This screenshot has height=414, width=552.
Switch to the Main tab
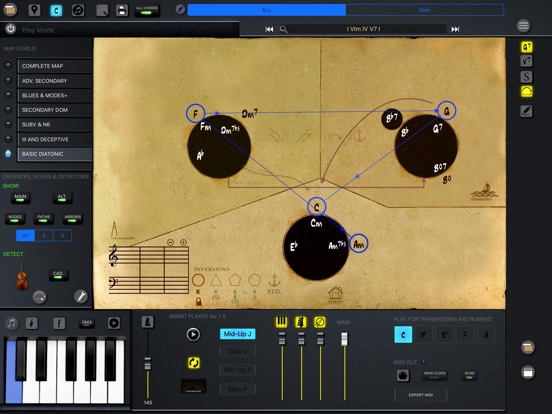[x=425, y=10]
